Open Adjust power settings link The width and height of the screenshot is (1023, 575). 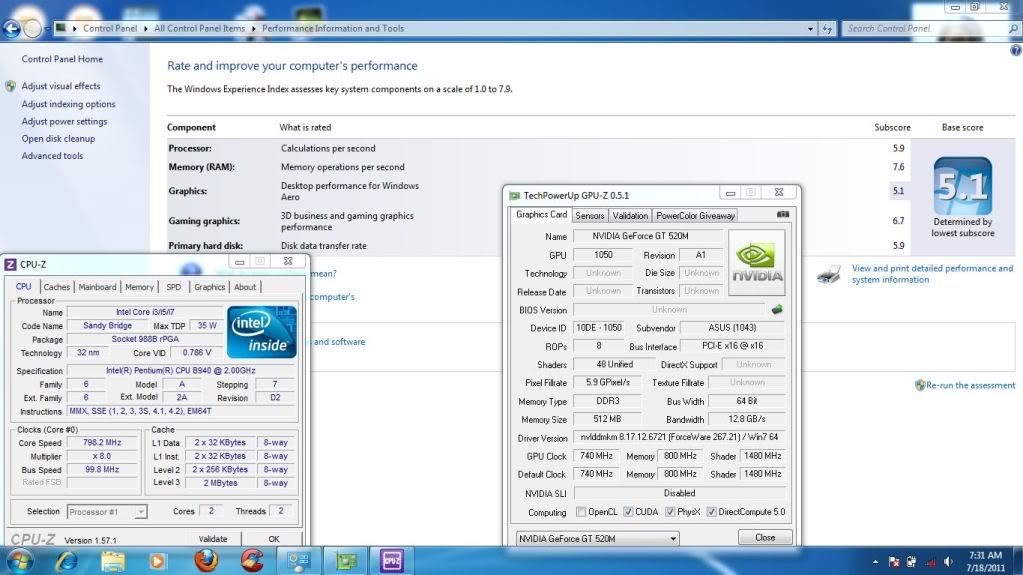pos(64,121)
